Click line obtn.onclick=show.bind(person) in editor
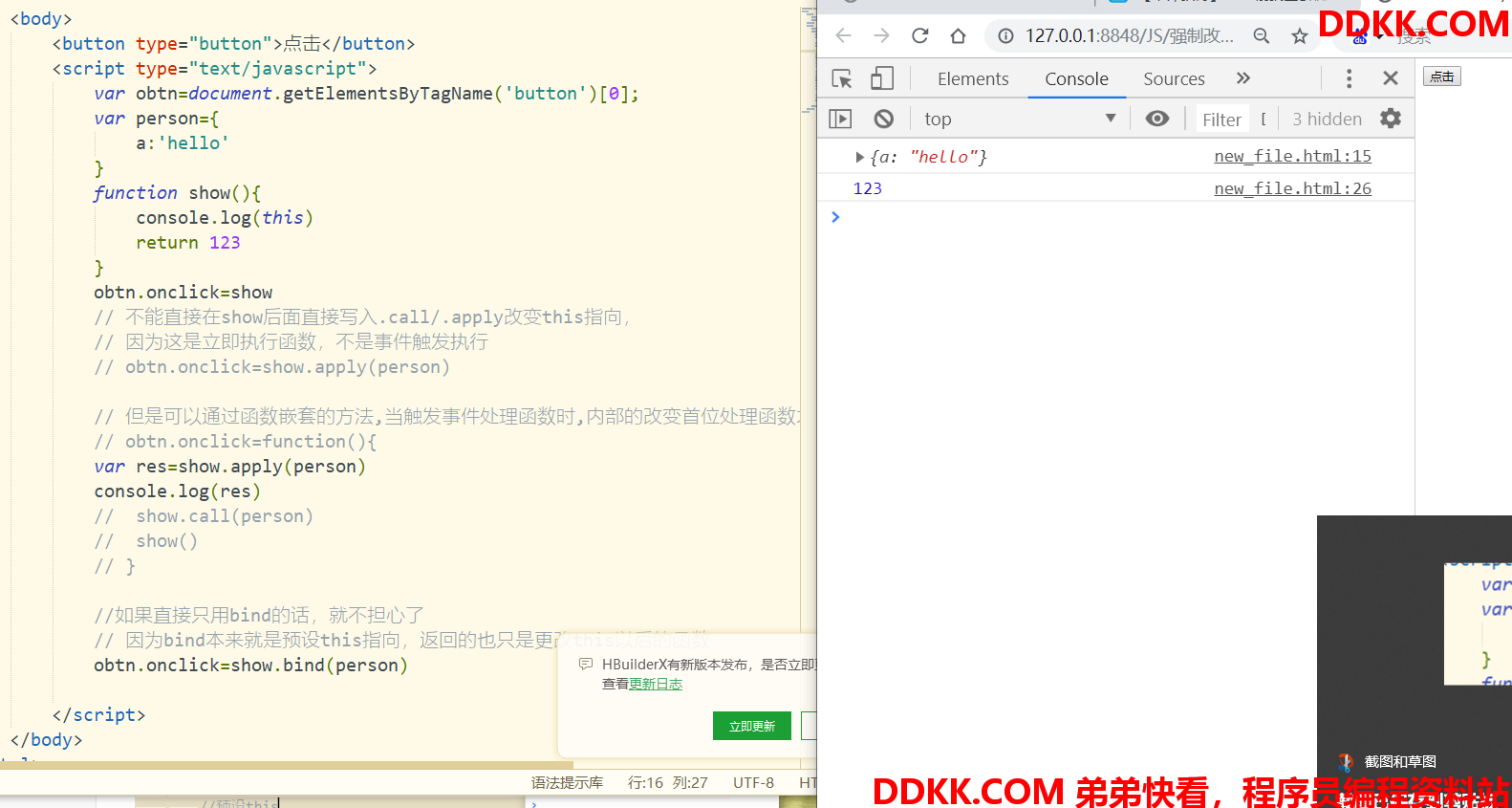This screenshot has height=808, width=1512. click(250, 665)
